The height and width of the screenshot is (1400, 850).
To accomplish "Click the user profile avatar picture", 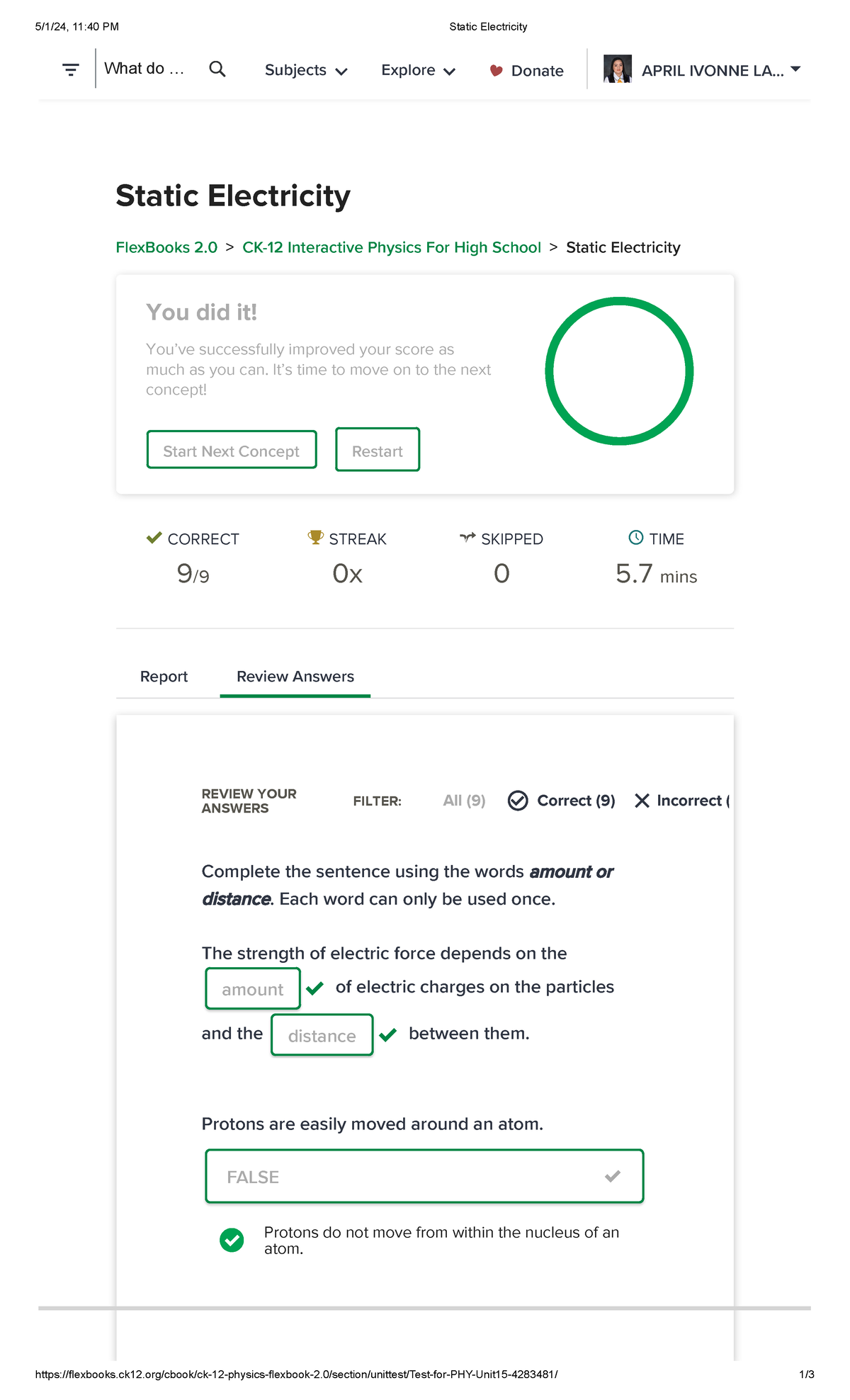I will click(x=617, y=69).
